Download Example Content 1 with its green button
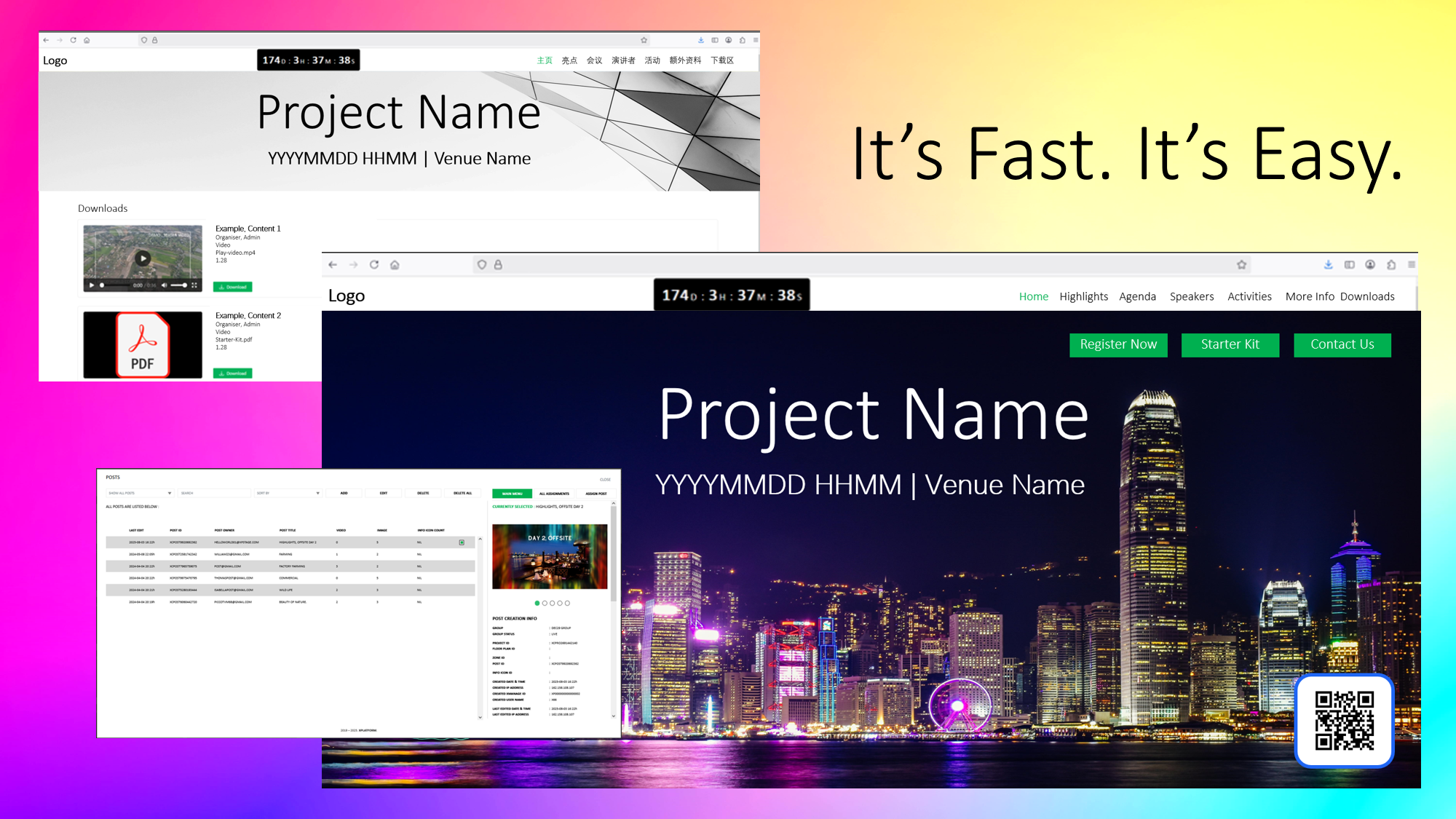Image resolution: width=1456 pixels, height=819 pixels. pyautogui.click(x=232, y=287)
